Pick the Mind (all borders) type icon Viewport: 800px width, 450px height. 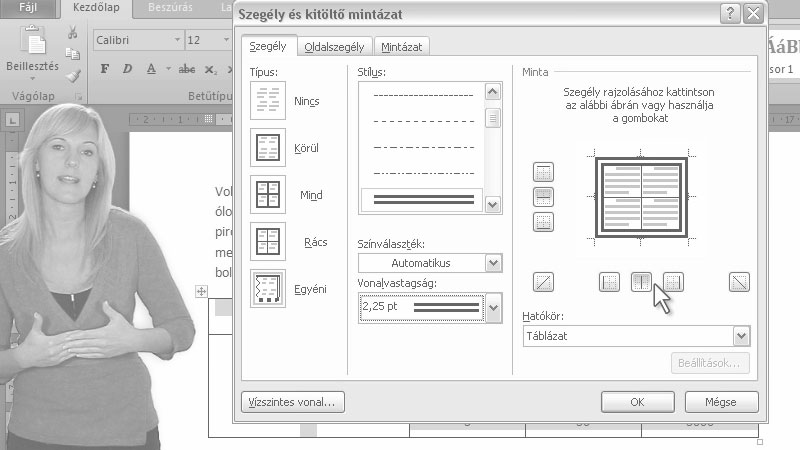(267, 195)
